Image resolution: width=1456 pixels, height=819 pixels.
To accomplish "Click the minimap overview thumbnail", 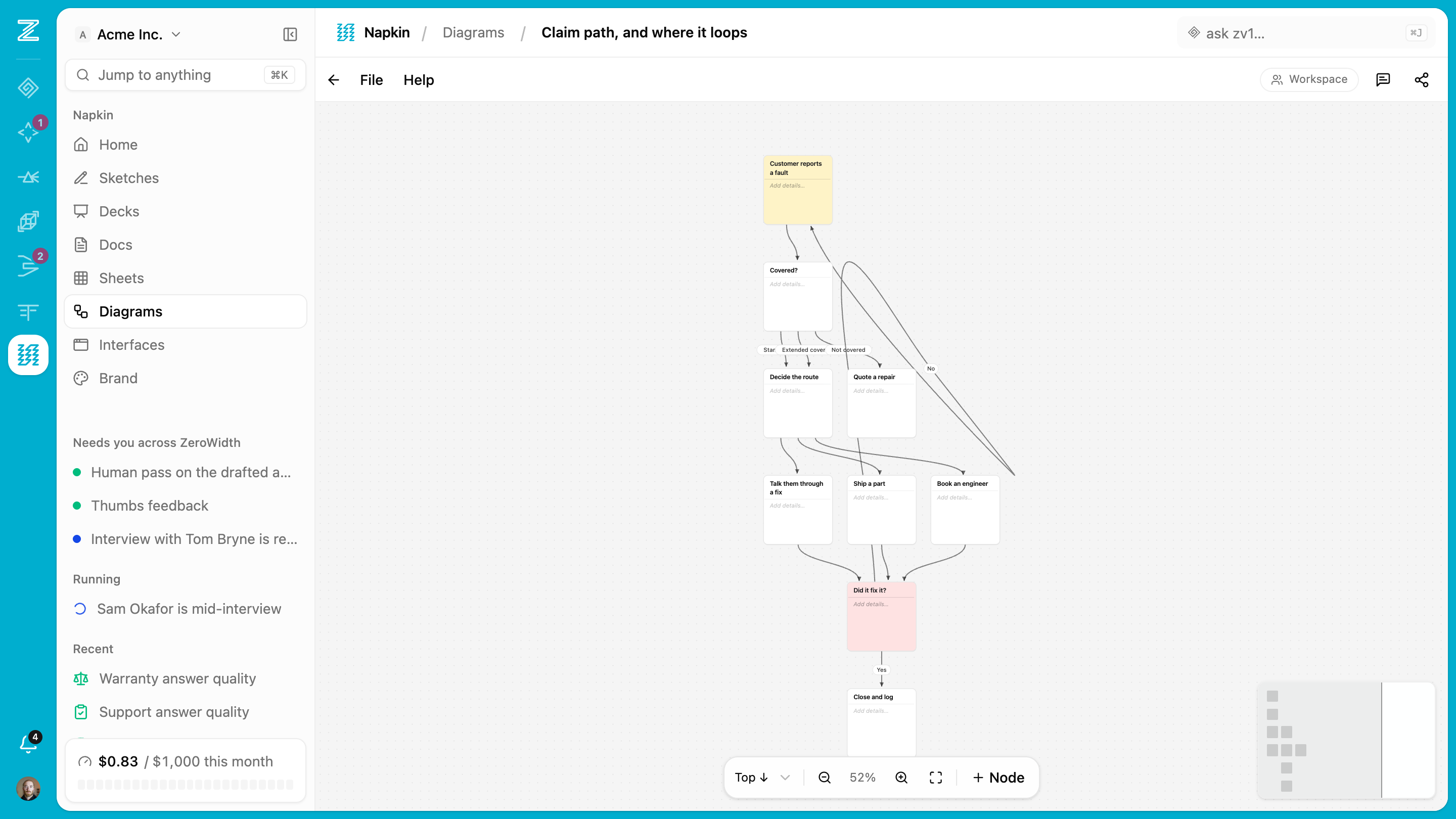I will pos(1346,741).
